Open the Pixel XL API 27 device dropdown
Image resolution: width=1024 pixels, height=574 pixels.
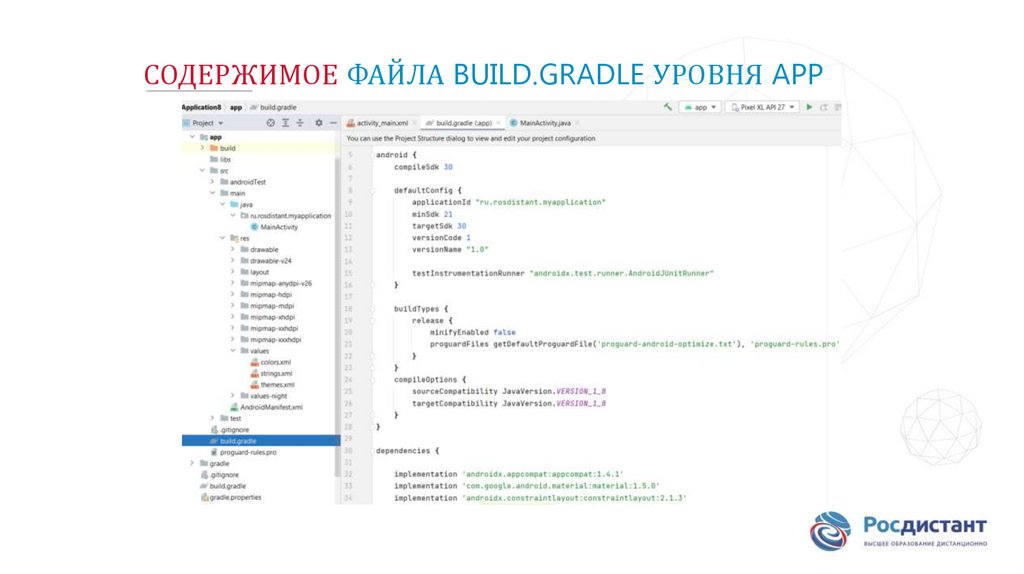762,106
